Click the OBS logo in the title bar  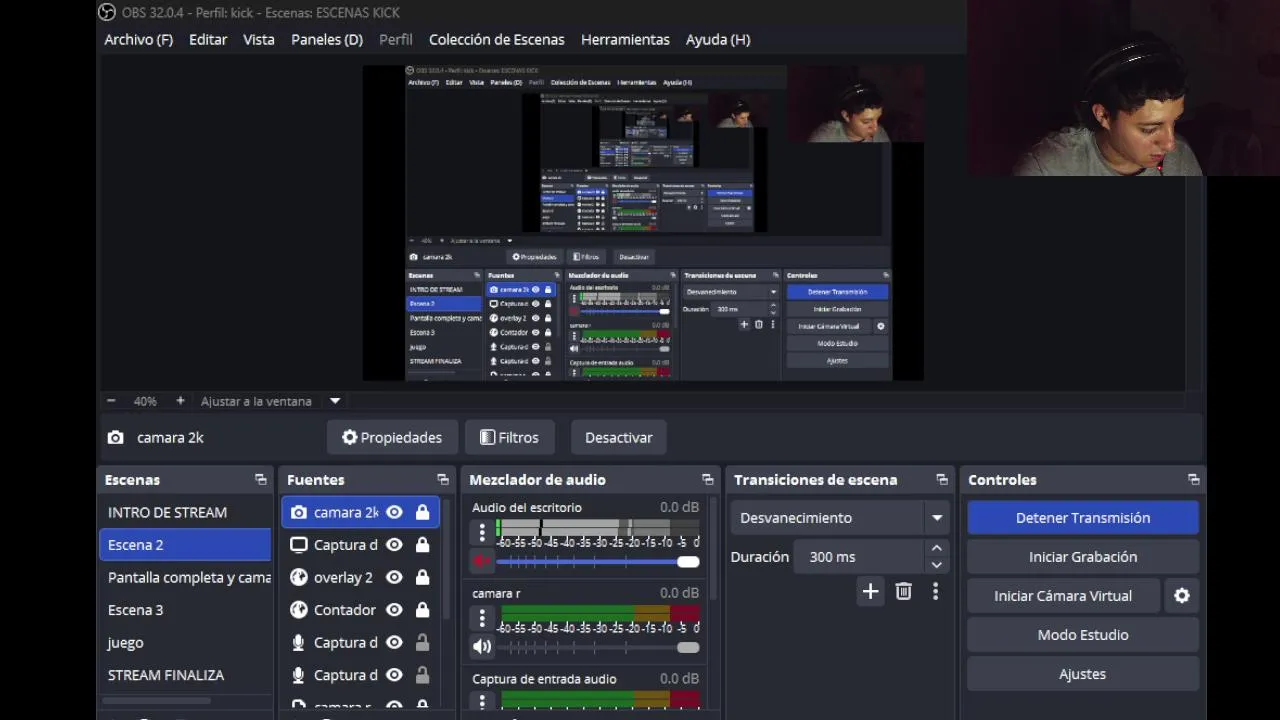tap(107, 12)
